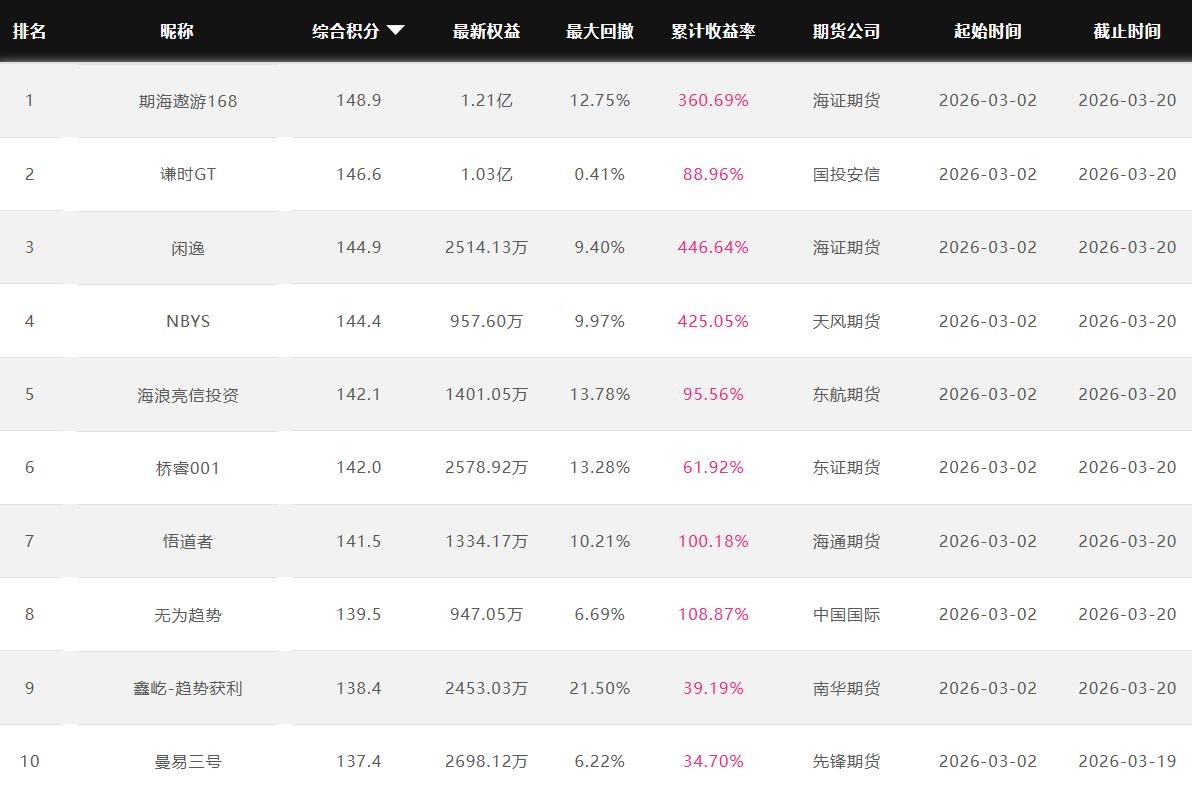The width and height of the screenshot is (1192, 795).
Task: Open trader 谦时GT profile
Action: (x=188, y=174)
